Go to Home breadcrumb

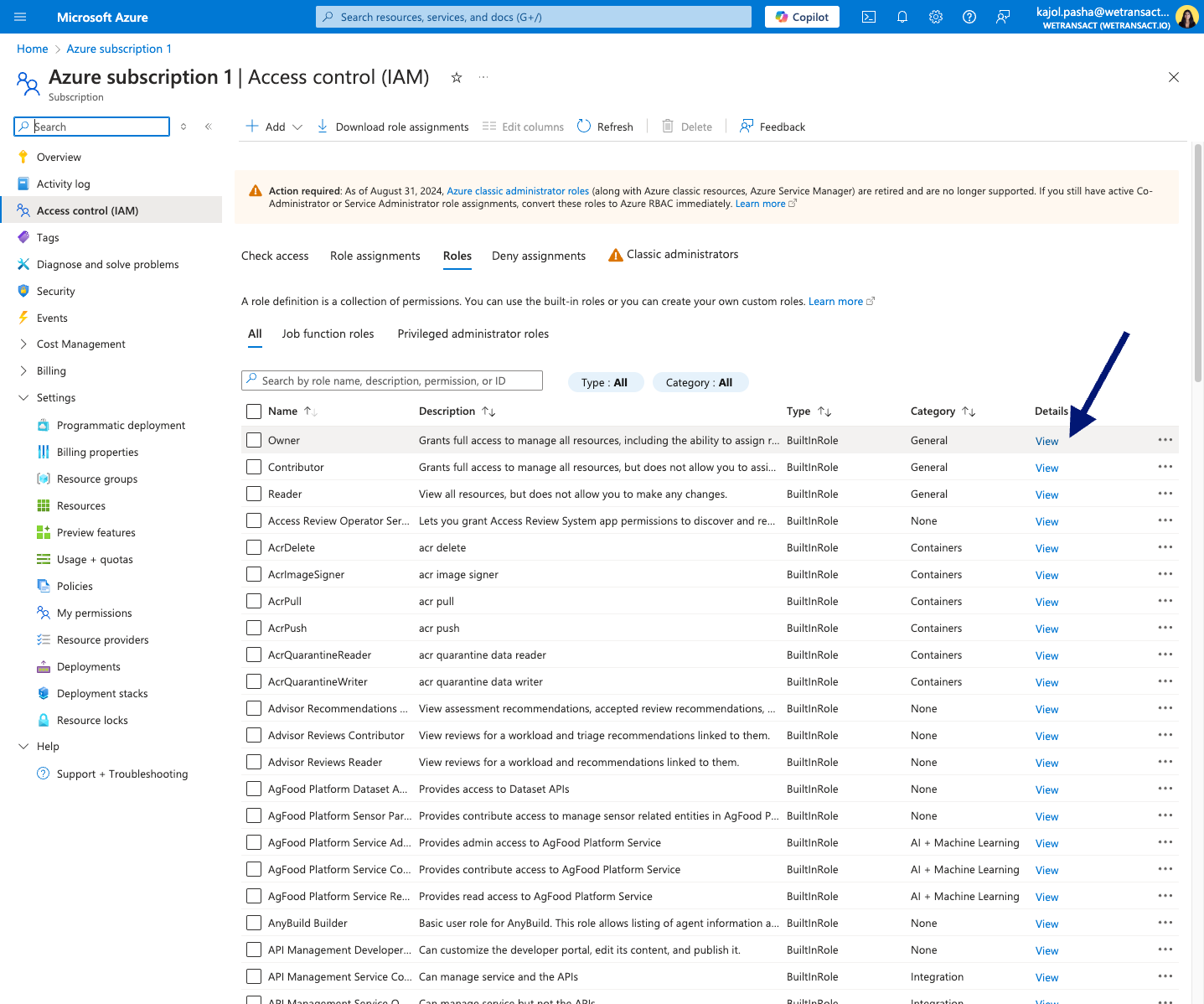click(x=33, y=49)
